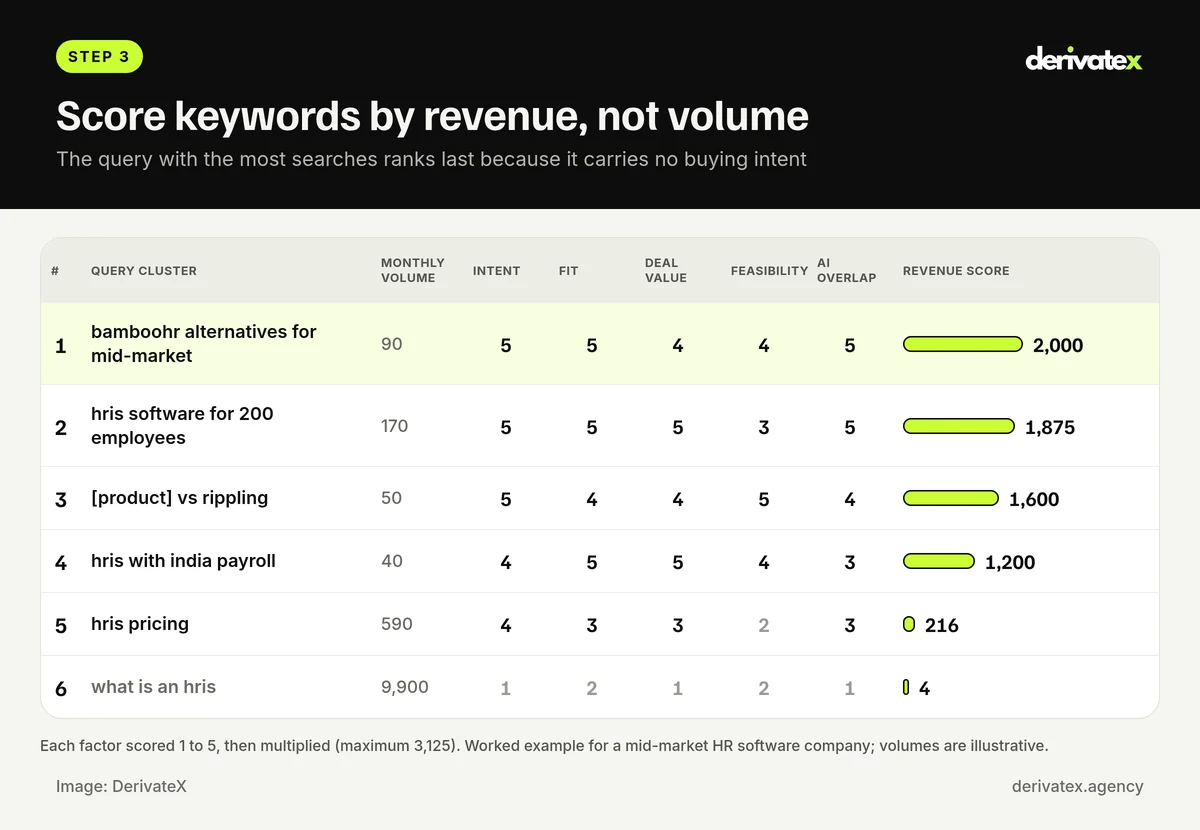Click rank number 3 in the rippling row
The height and width of the screenshot is (830, 1200).
pyautogui.click(x=61, y=499)
